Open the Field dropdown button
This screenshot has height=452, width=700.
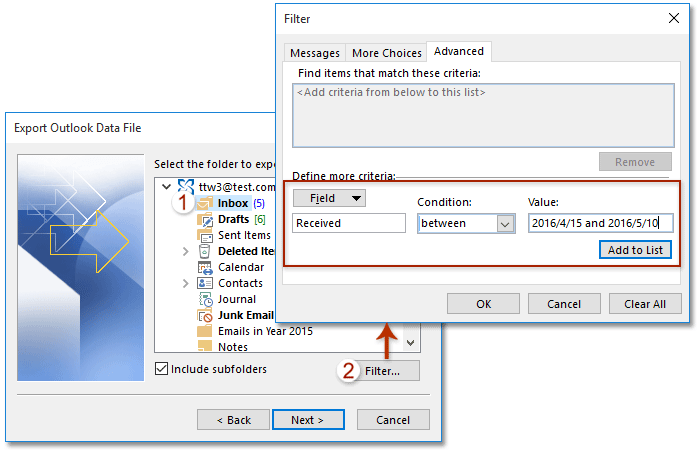(329, 198)
